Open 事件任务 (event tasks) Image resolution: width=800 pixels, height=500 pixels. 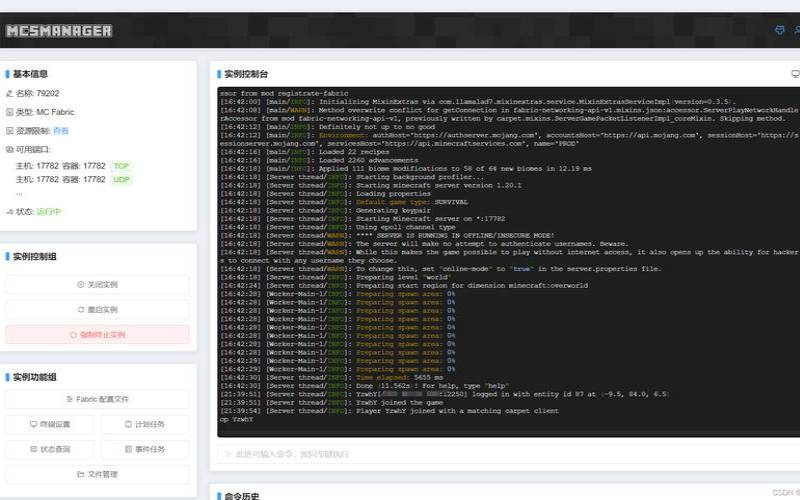click(x=144, y=449)
